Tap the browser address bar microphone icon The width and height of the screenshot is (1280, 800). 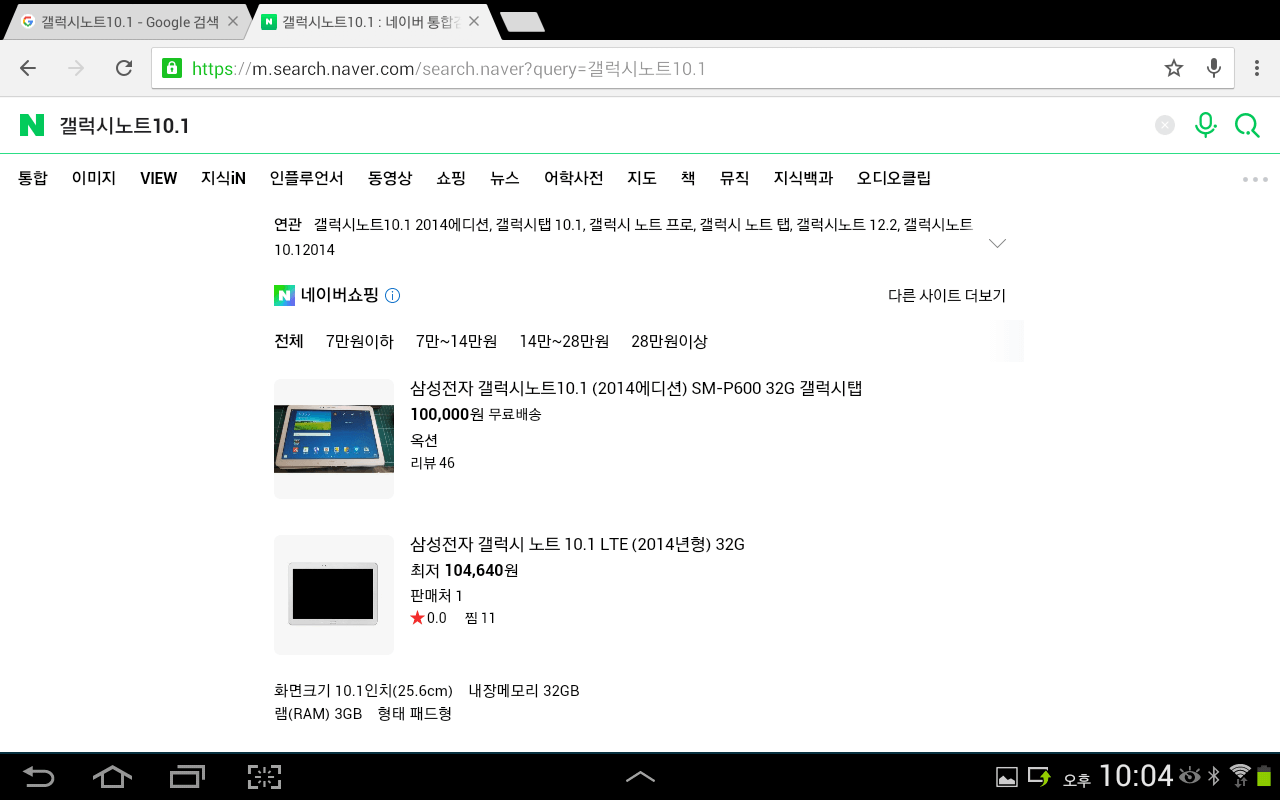pyautogui.click(x=1213, y=68)
